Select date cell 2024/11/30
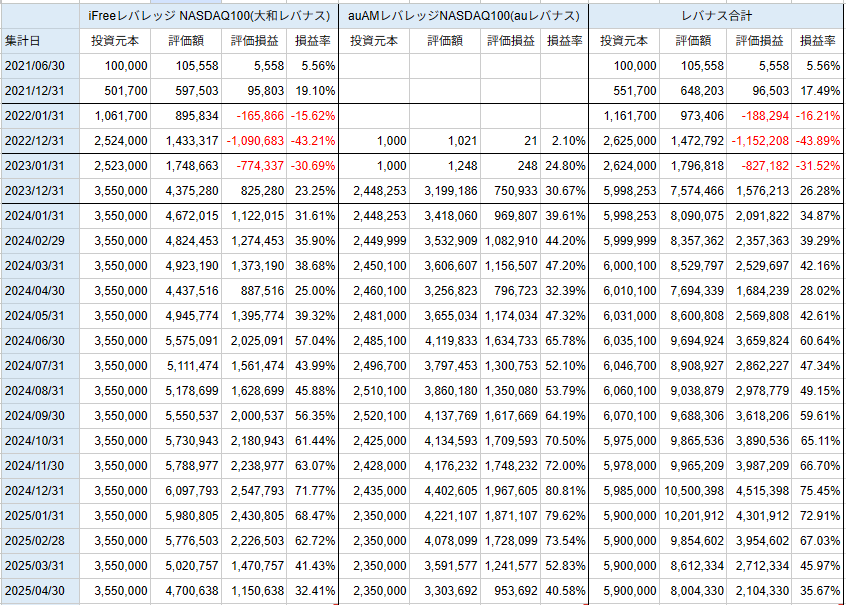This screenshot has height=605, width=846. click(40, 466)
